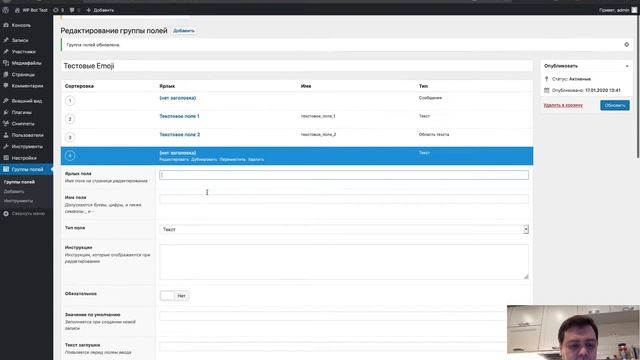Toggle the Обязательное required switch
640x360 pixels.
174,296
